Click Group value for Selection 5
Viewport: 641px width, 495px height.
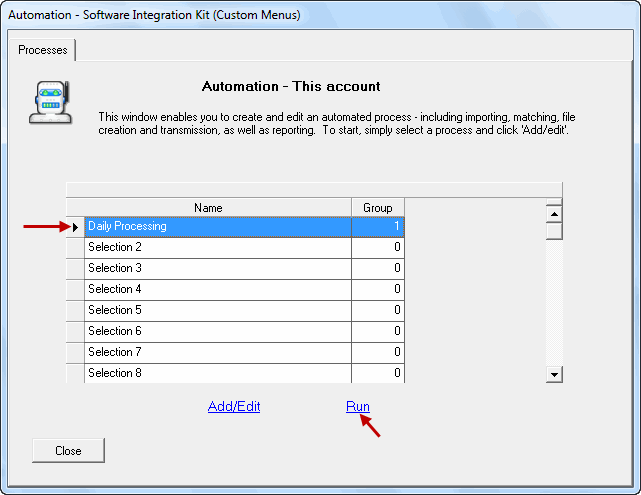[378, 311]
